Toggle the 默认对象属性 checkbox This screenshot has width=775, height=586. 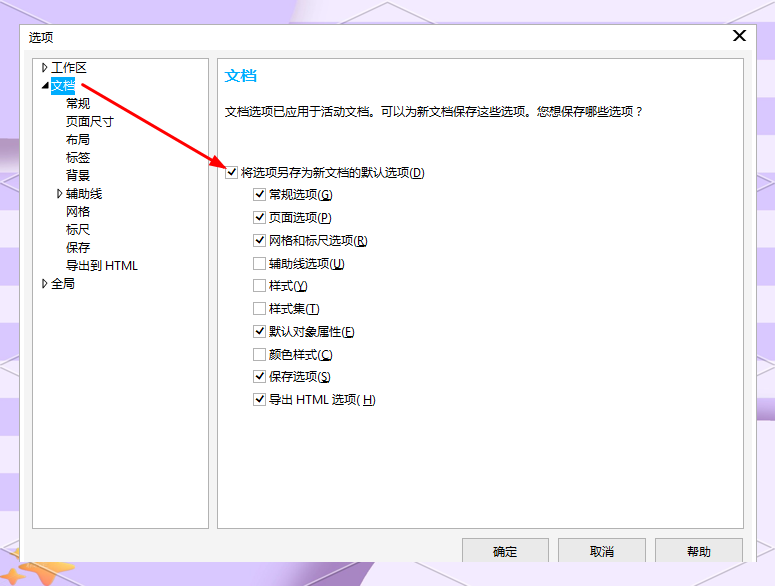click(x=260, y=332)
